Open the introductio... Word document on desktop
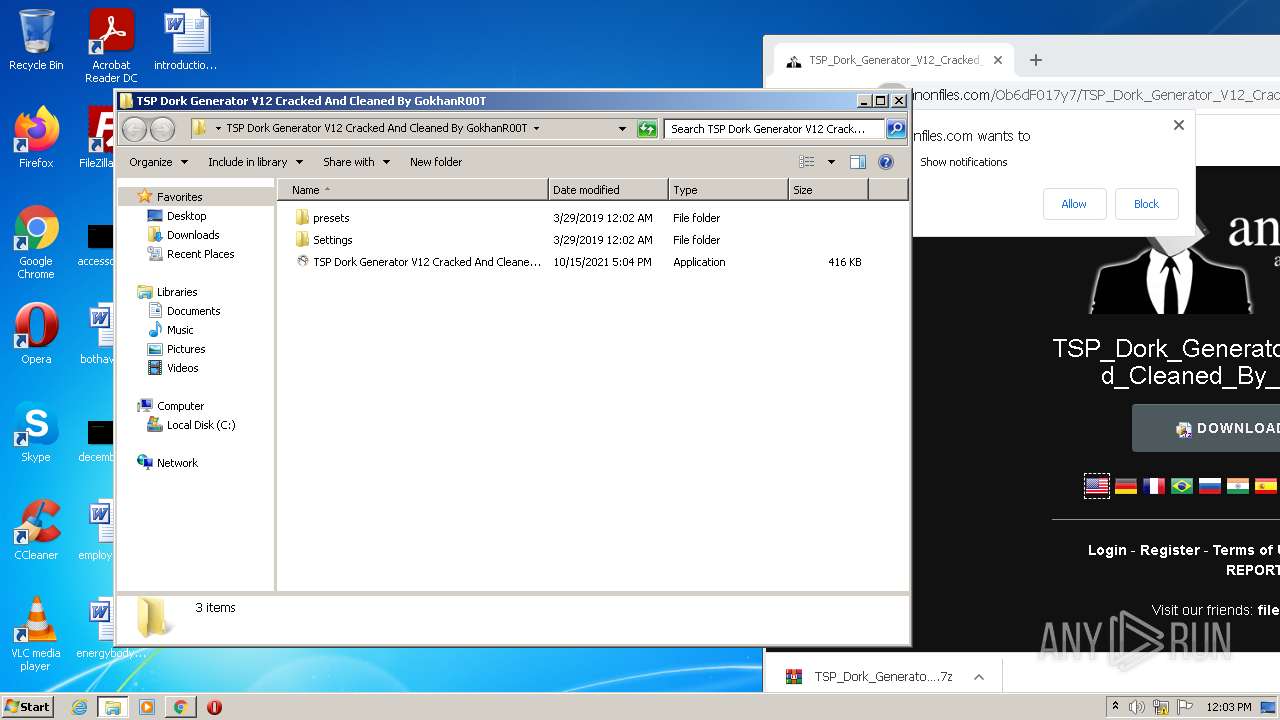Viewport: 1280px width, 720px height. (186, 41)
